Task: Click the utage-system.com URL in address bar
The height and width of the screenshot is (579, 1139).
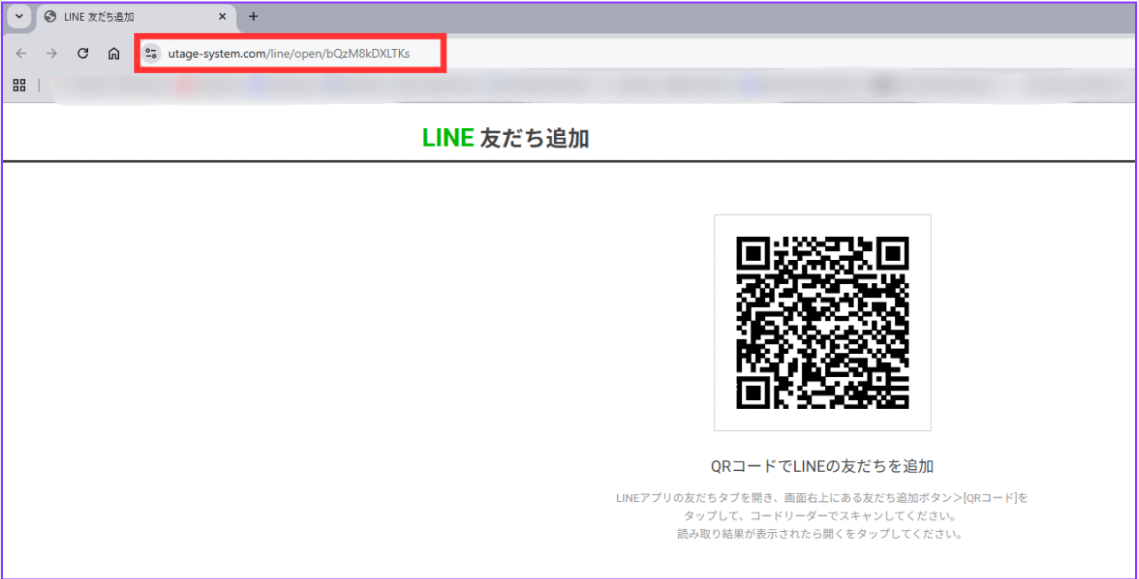Action: [288, 53]
